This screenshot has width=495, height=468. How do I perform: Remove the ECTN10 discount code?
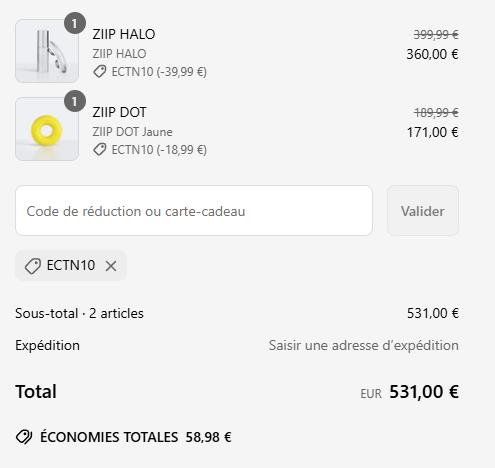(x=111, y=266)
